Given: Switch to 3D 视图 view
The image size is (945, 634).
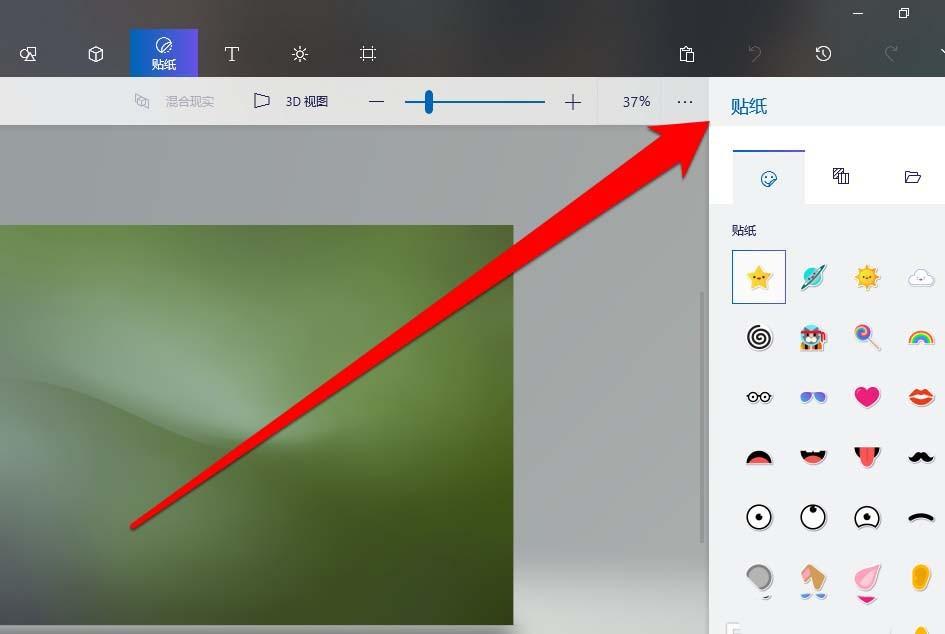Looking at the screenshot, I should pos(291,101).
